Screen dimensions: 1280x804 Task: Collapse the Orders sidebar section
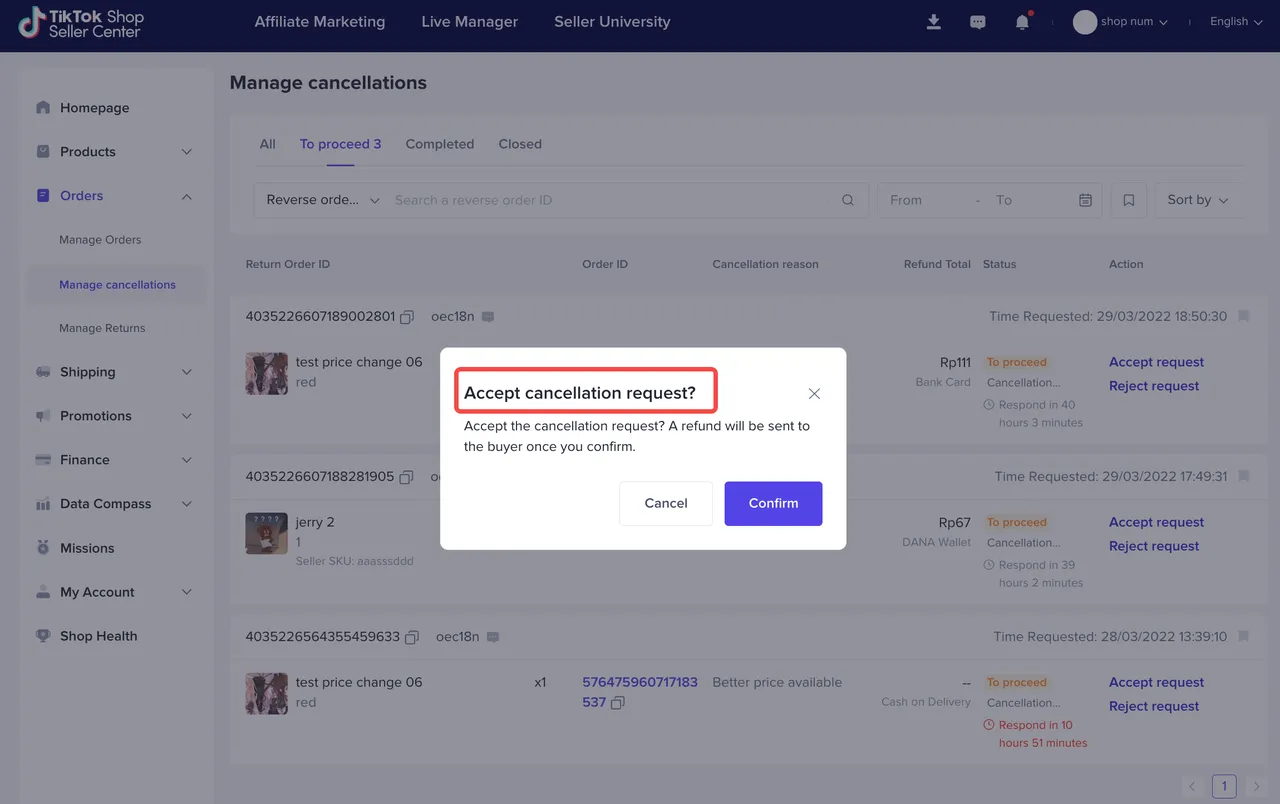tap(187, 196)
